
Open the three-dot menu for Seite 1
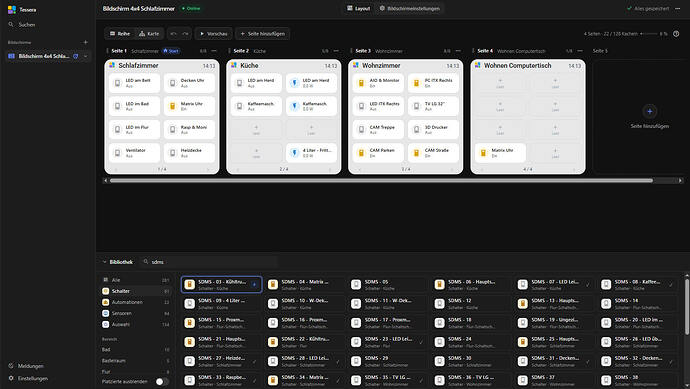coord(214,51)
